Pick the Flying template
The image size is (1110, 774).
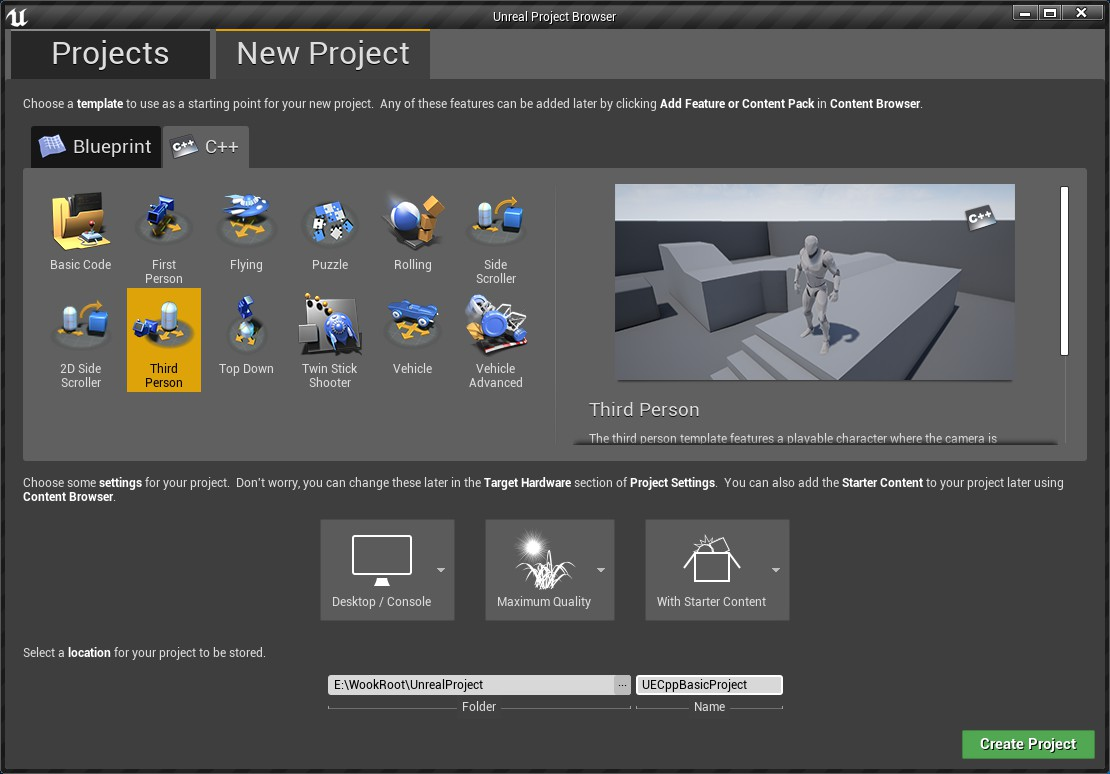[x=246, y=233]
